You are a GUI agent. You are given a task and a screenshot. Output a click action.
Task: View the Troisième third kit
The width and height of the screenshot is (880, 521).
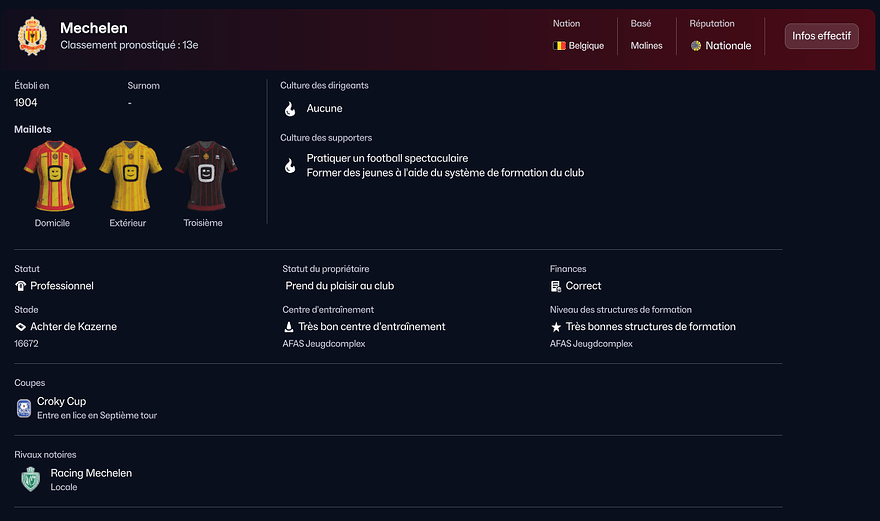tap(204, 175)
